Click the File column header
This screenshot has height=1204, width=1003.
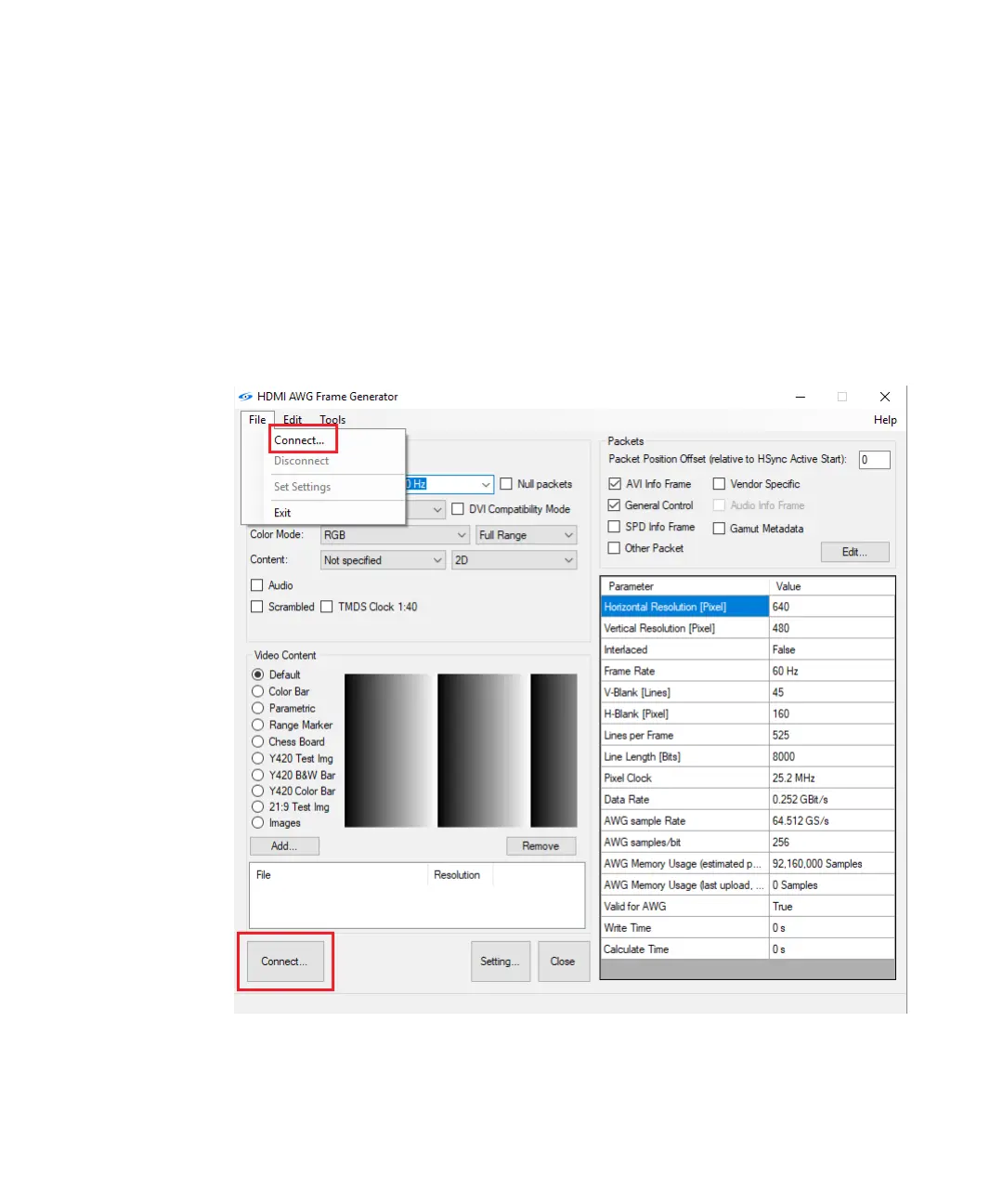coord(339,875)
